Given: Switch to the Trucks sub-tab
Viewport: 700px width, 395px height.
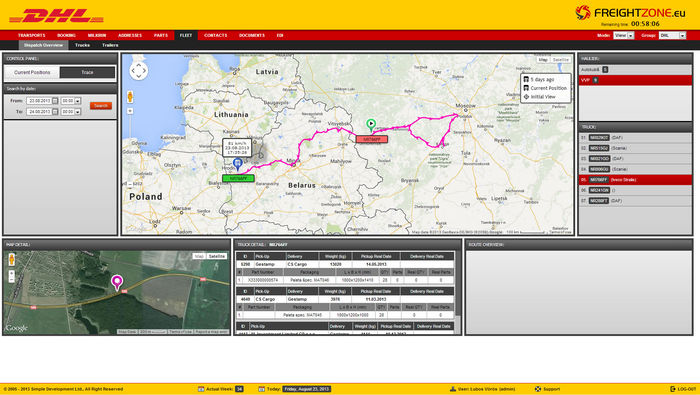Looking at the screenshot, I should pos(82,45).
